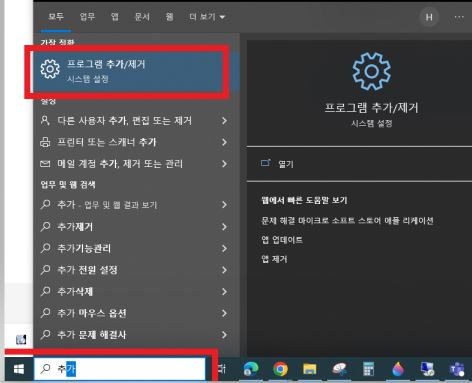
Task: Launch Microsoft Edge from the taskbar
Action: pos(251,369)
